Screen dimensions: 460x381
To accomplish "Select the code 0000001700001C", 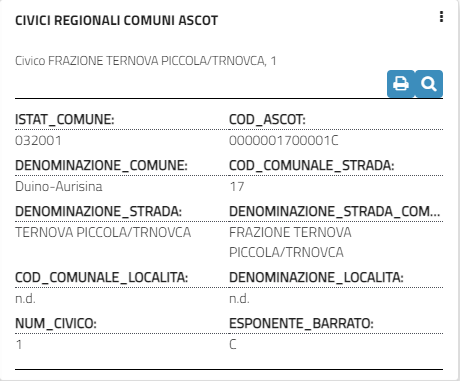I will pos(284,141).
